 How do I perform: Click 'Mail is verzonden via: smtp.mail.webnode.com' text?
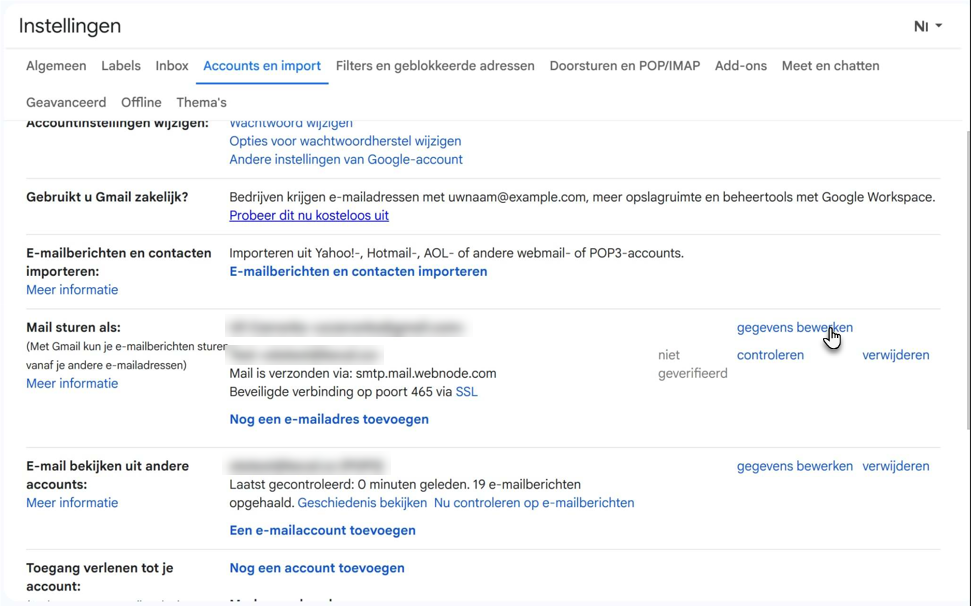363,373
